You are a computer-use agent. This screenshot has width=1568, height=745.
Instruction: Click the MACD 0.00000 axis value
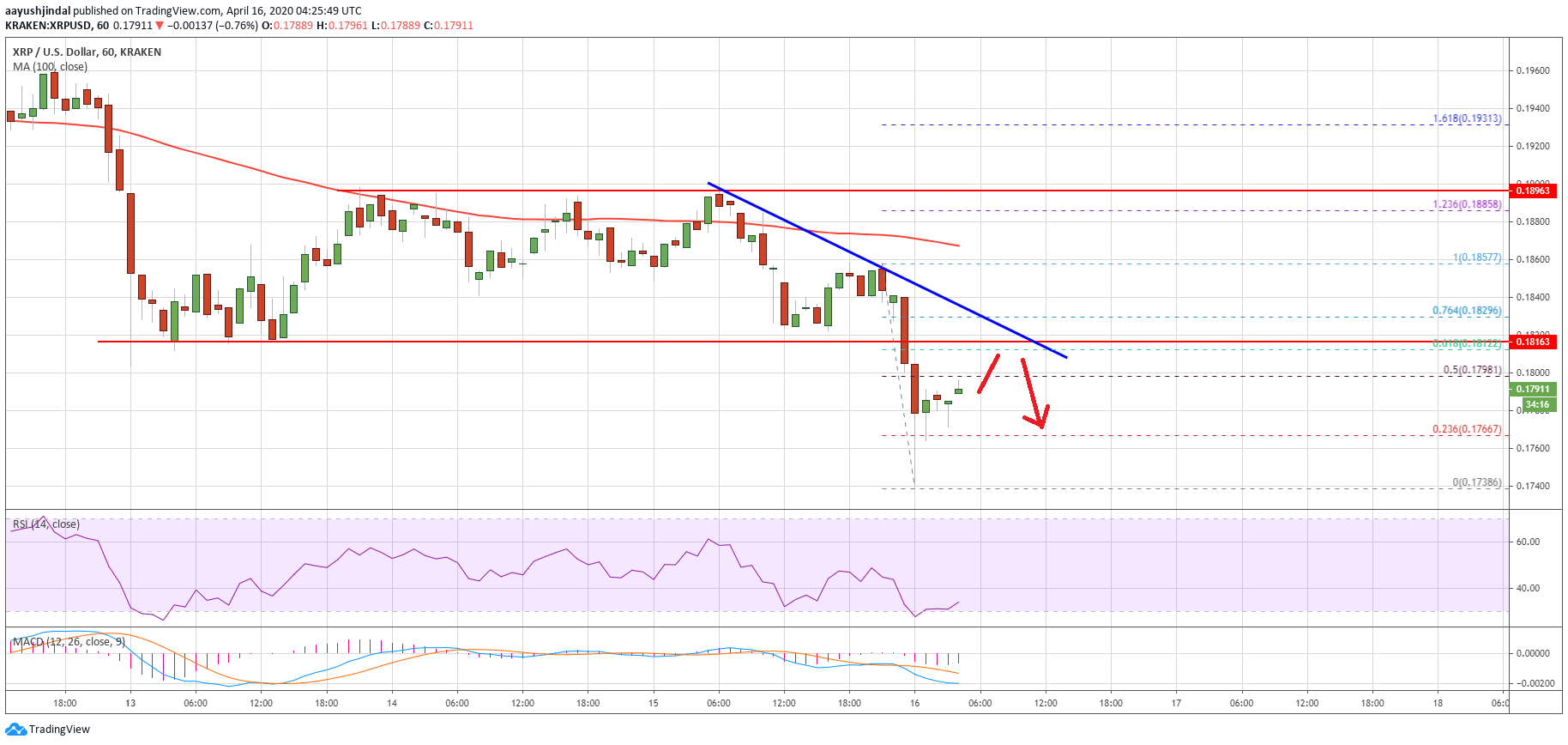point(1533,653)
